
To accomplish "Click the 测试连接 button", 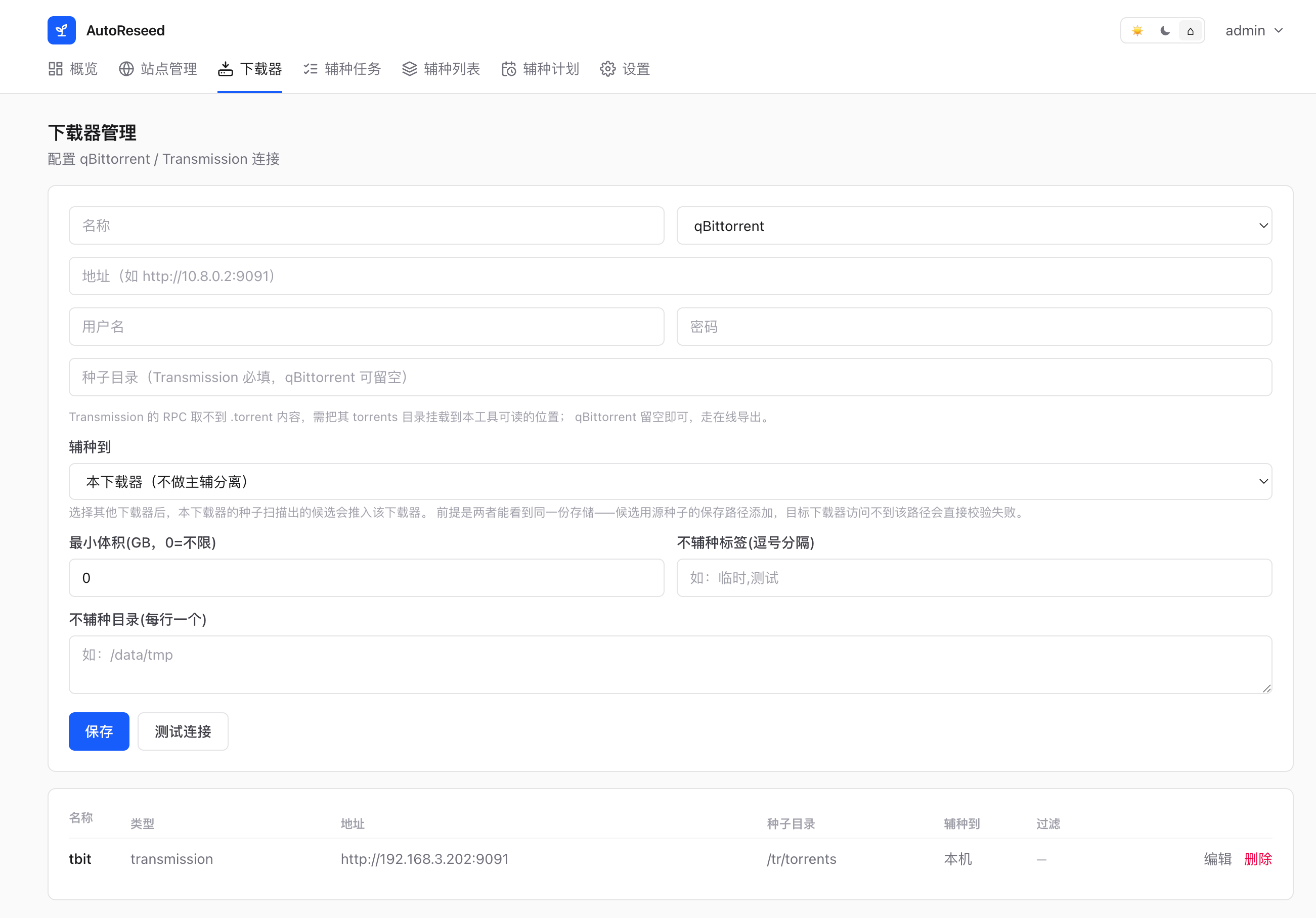I will coord(183,731).
